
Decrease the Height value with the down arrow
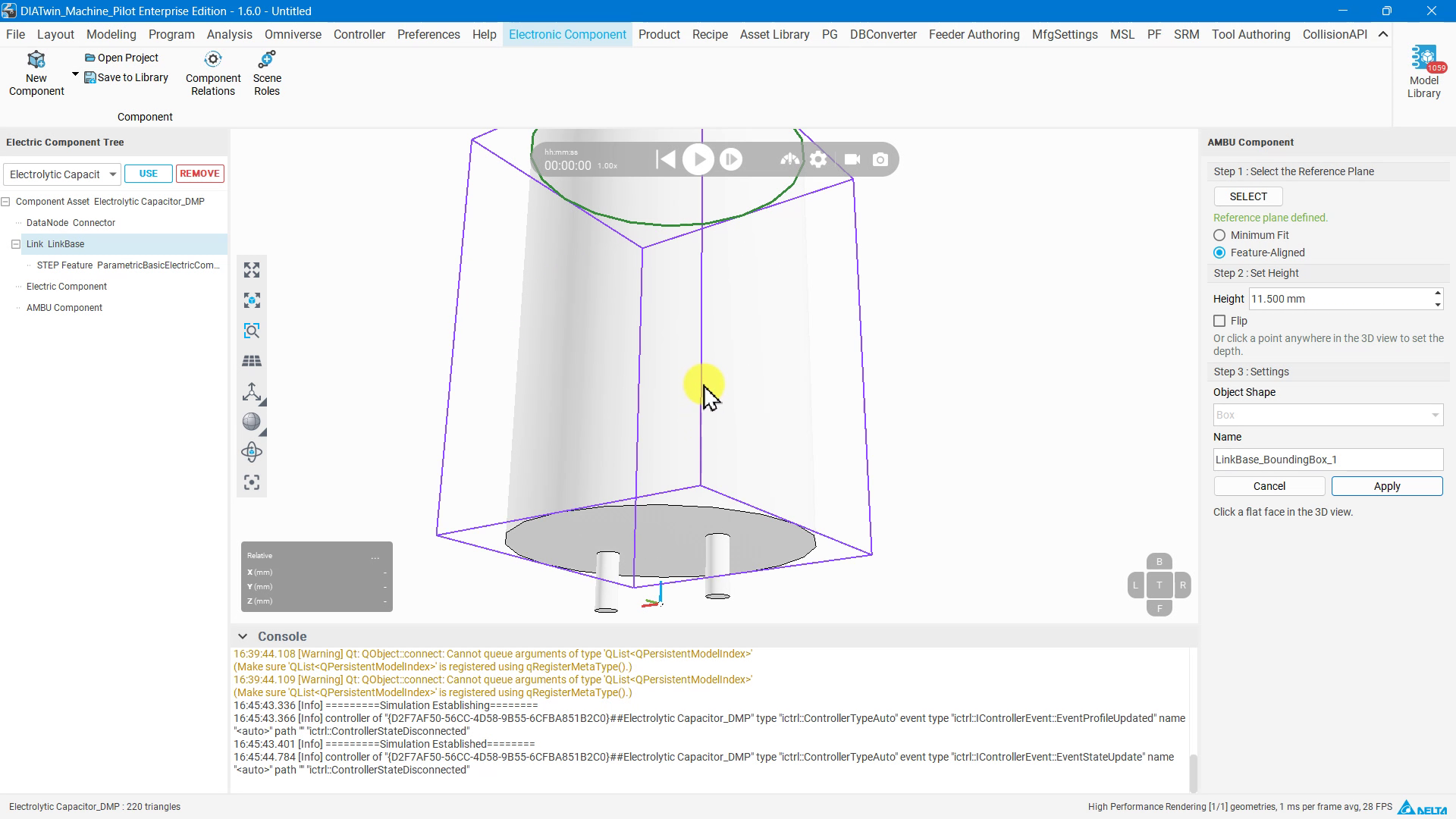coord(1438,305)
